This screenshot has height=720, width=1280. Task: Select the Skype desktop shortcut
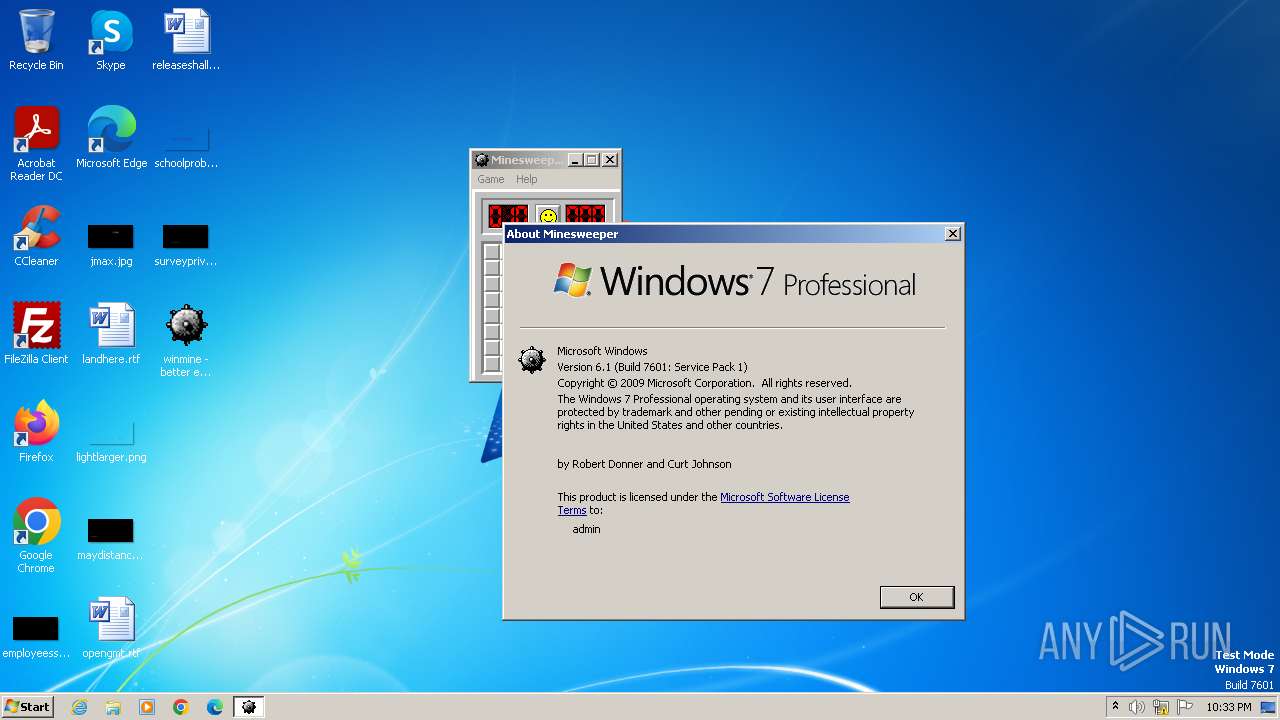[x=111, y=40]
